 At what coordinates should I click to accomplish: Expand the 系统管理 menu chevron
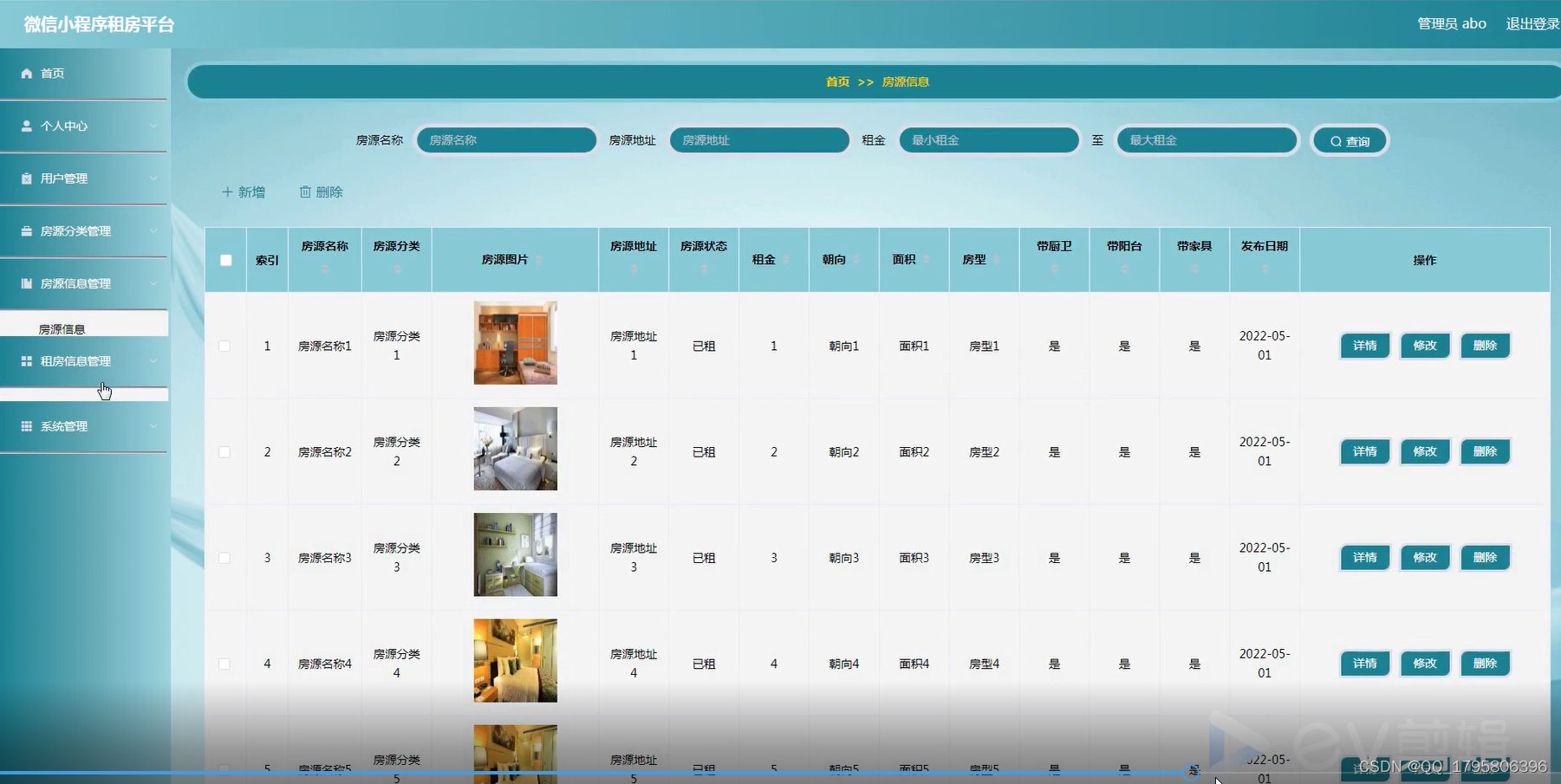(153, 426)
